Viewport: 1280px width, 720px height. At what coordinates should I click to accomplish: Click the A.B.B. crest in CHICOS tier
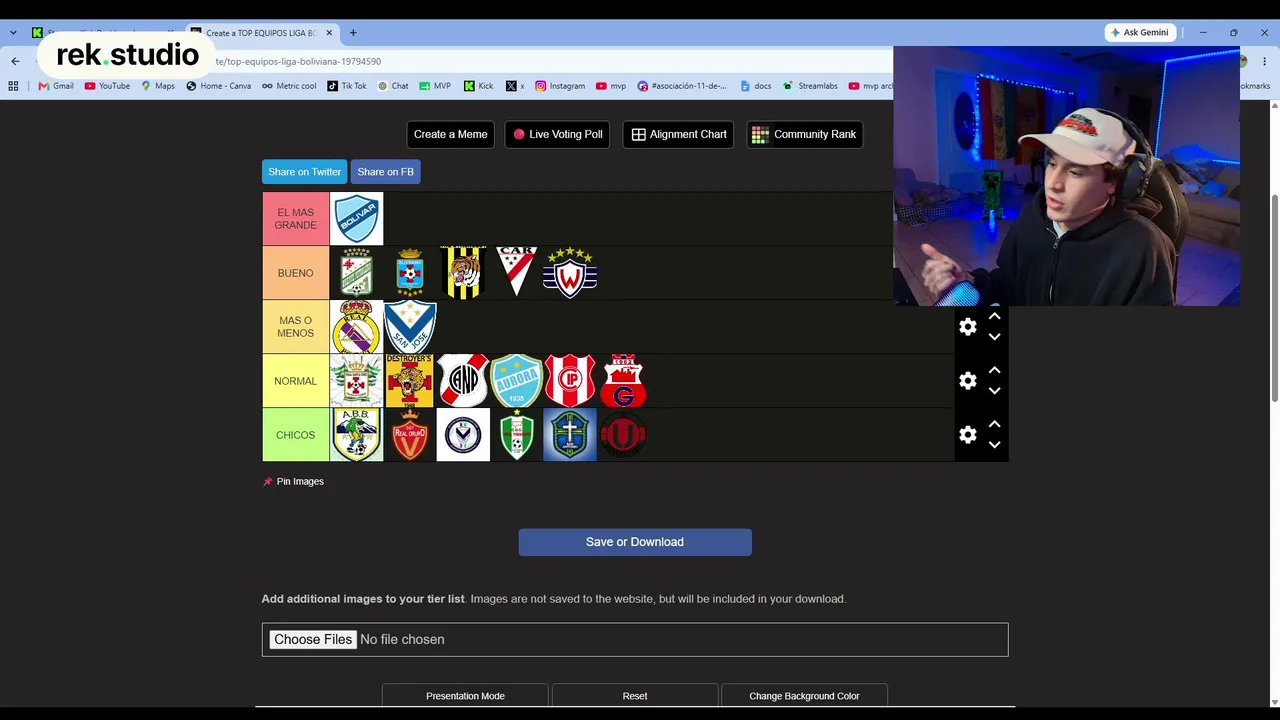tap(357, 435)
